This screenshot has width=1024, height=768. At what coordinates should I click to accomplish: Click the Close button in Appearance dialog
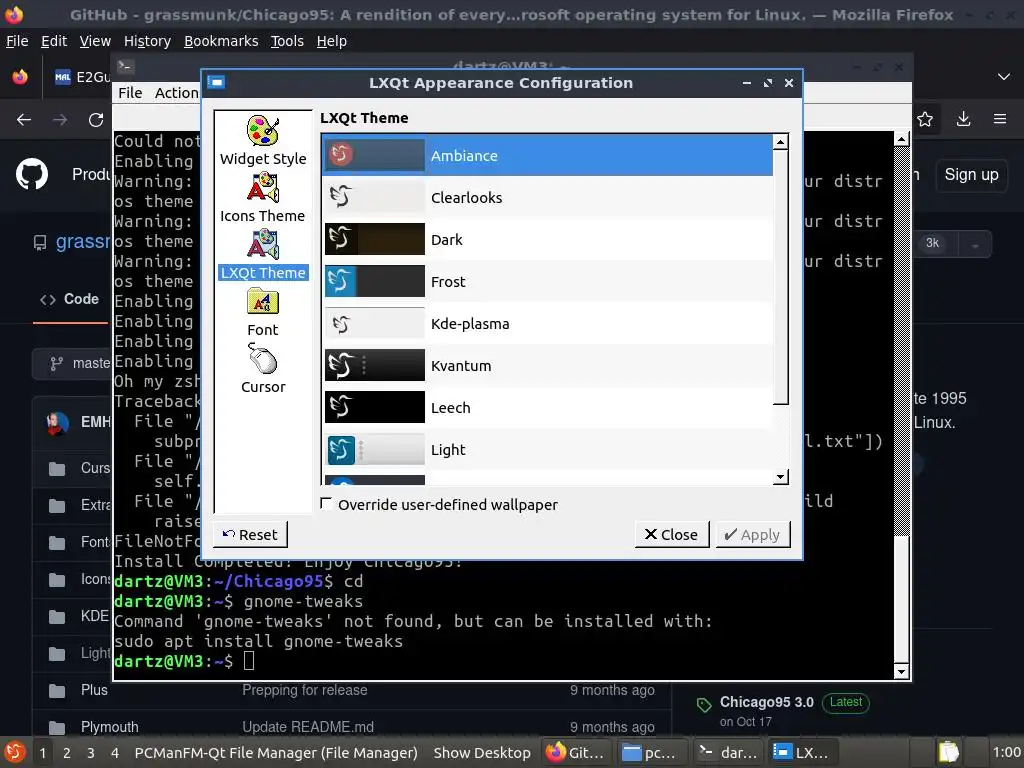(x=671, y=534)
